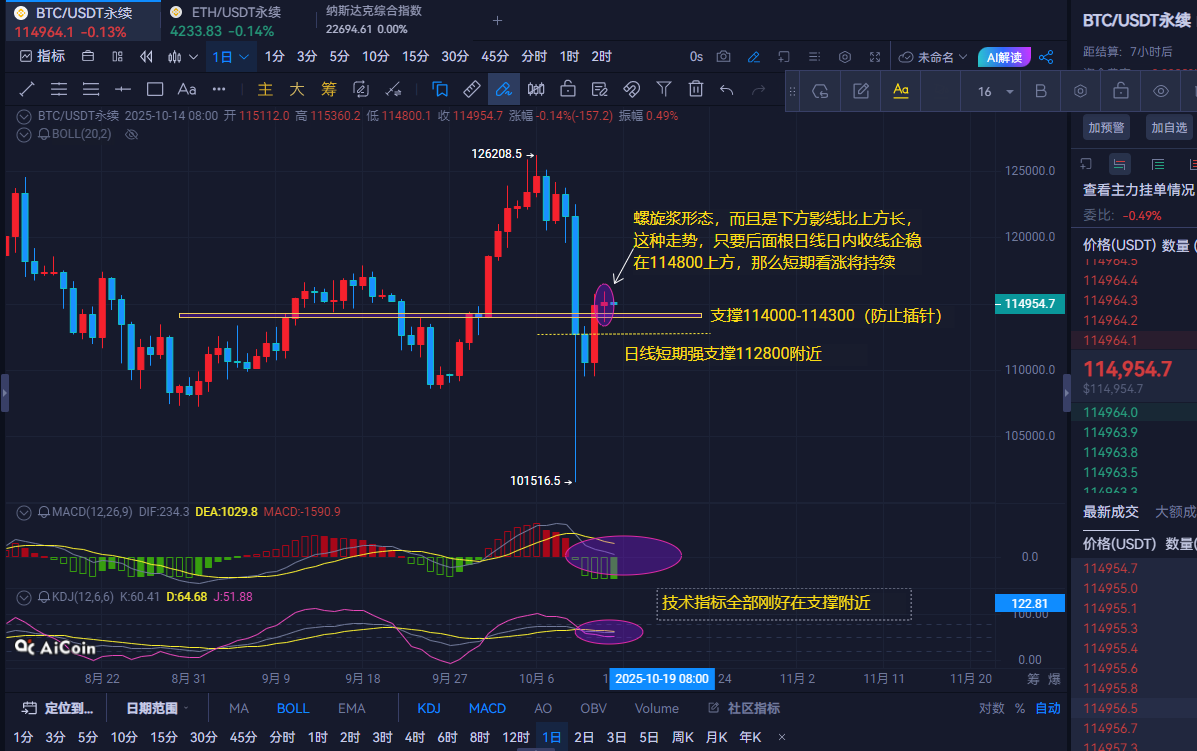Open the 最新成交 tab
1197x751 pixels.
coord(1111,512)
